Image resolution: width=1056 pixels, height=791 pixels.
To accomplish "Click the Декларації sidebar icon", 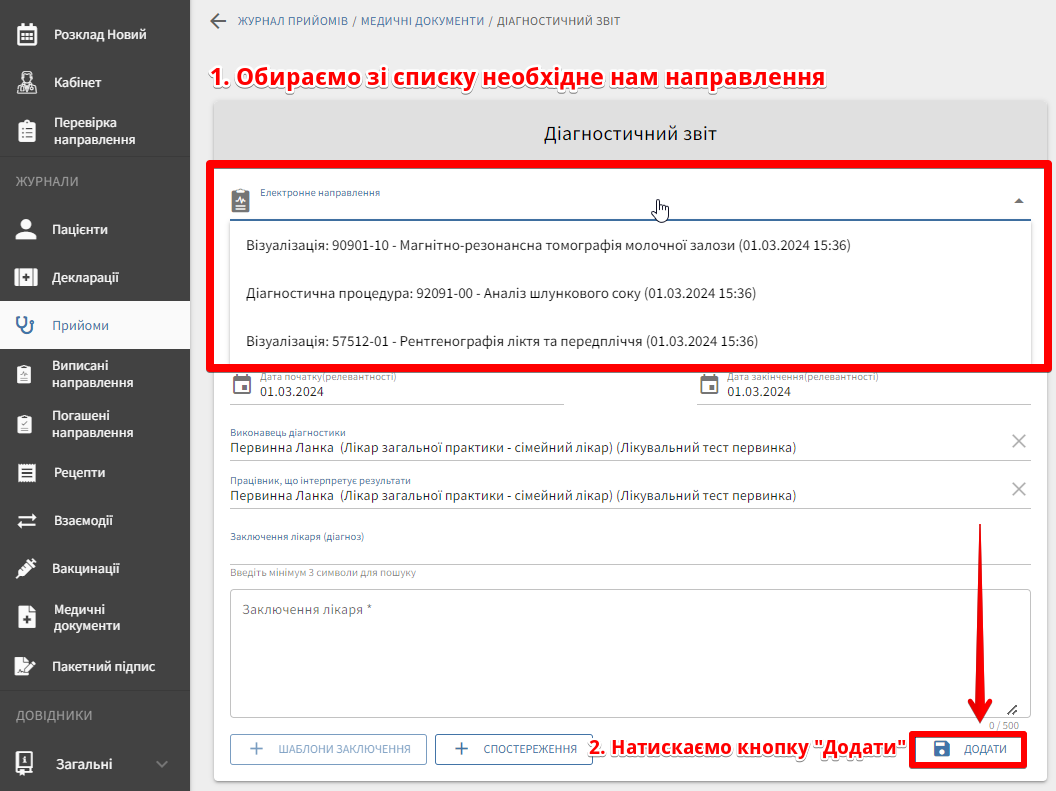I will (27, 278).
